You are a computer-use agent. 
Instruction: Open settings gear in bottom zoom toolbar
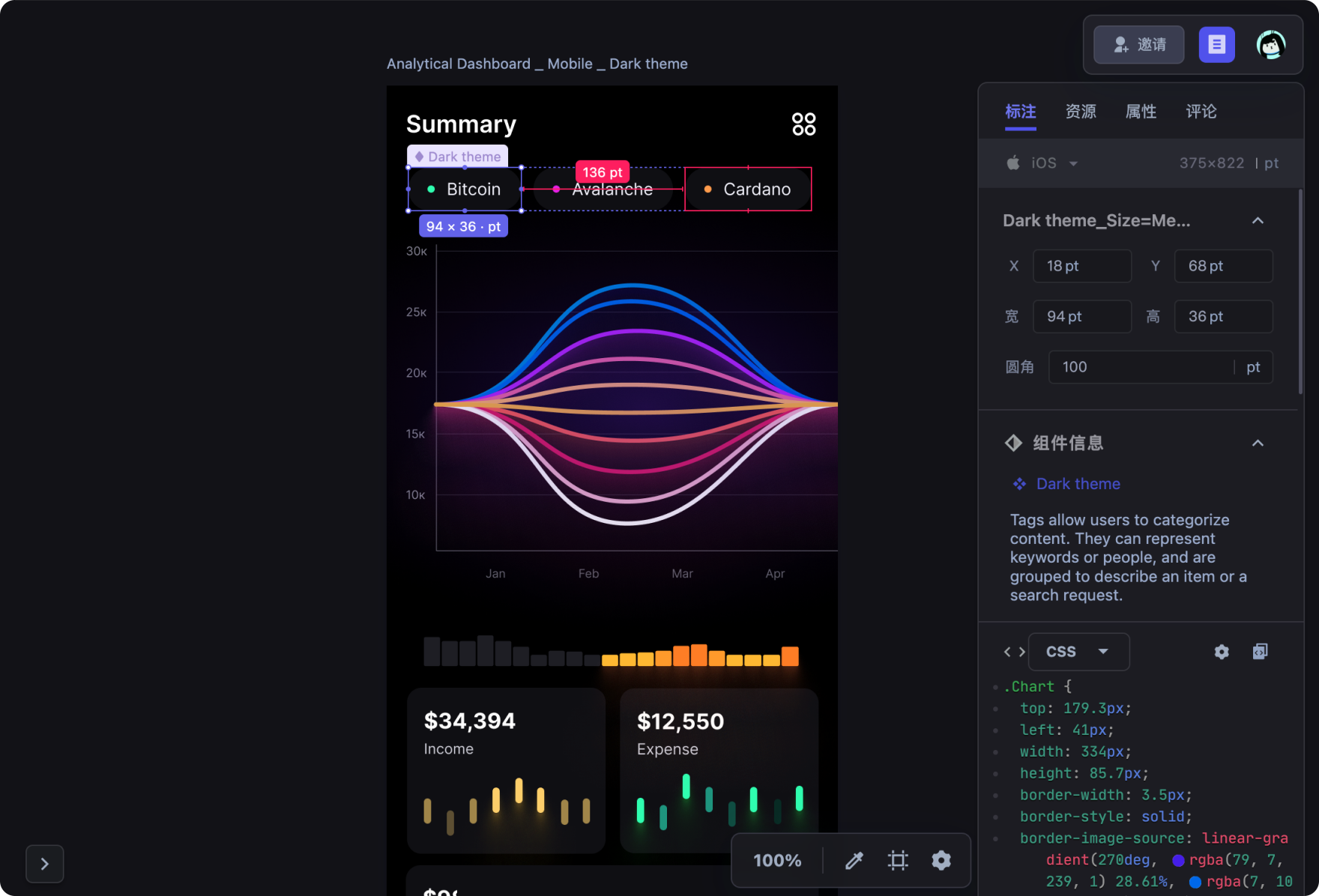tap(941, 861)
